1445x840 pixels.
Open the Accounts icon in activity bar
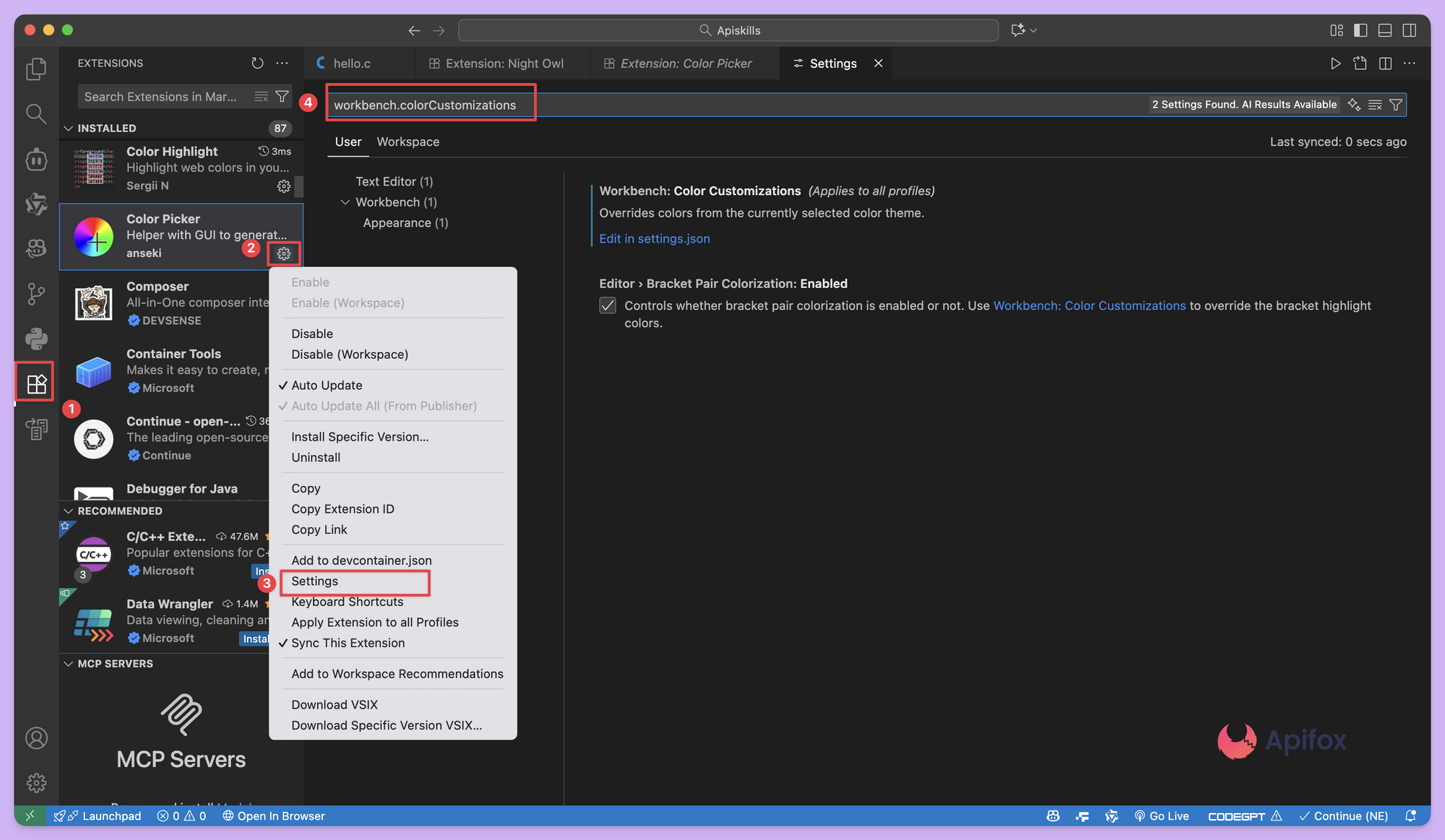36,738
